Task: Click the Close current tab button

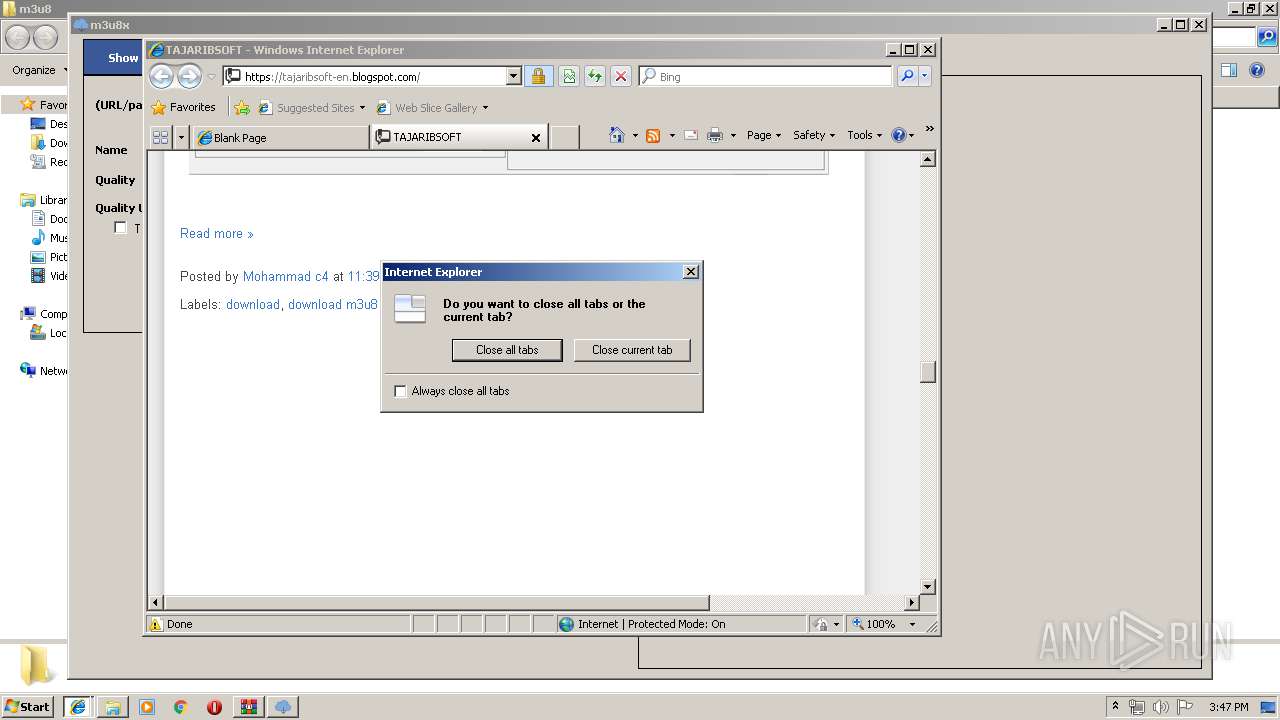Action: tap(632, 350)
